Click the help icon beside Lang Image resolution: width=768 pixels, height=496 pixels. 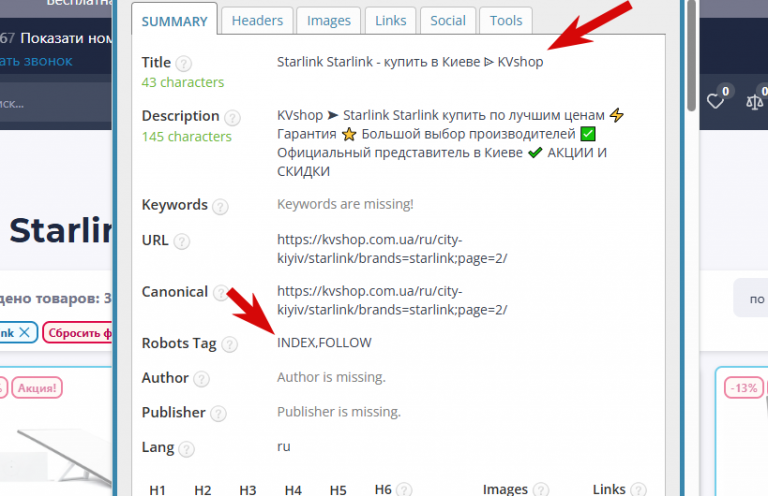pos(186,449)
